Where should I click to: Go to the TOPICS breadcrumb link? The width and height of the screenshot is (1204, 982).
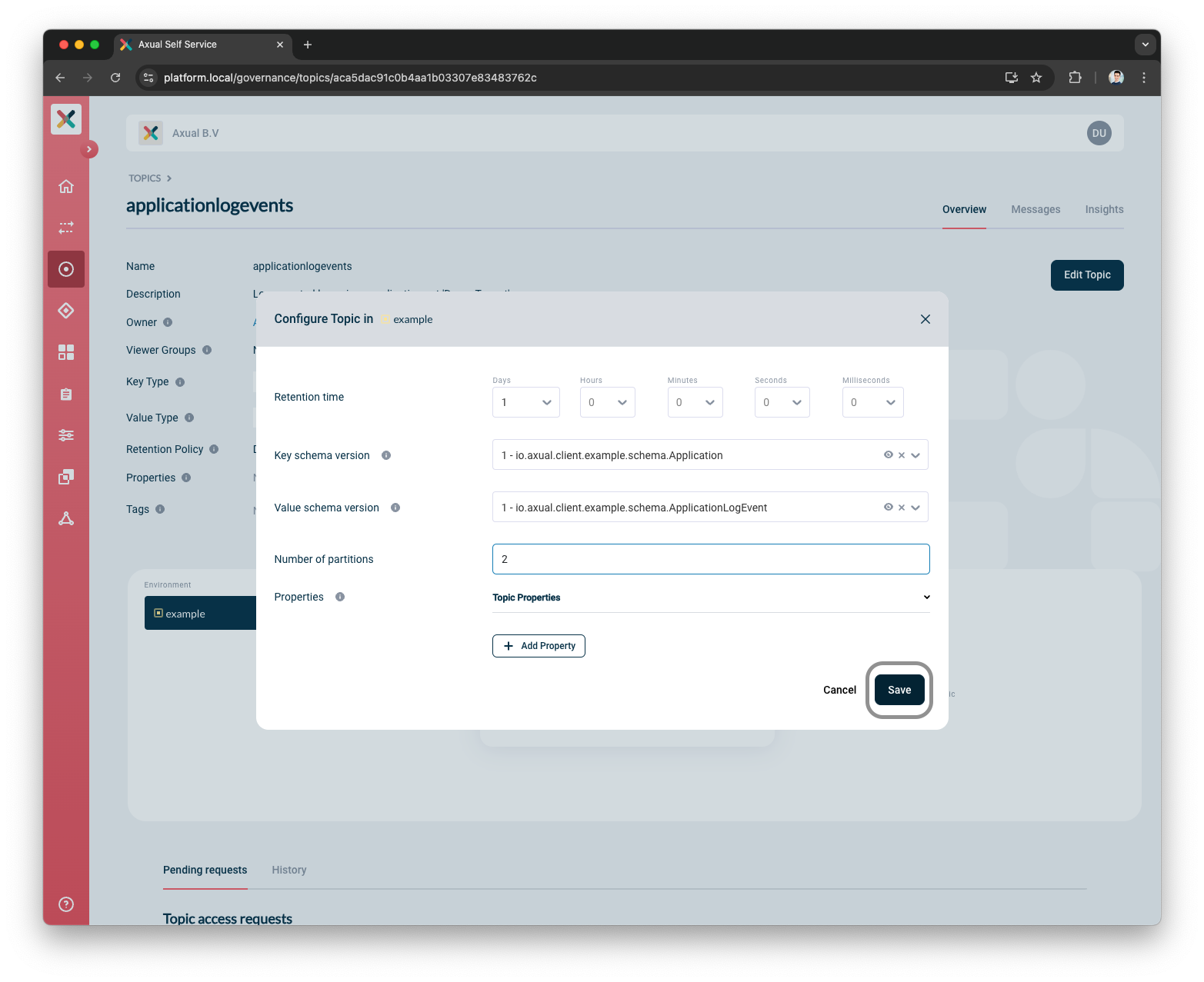pyautogui.click(x=145, y=178)
